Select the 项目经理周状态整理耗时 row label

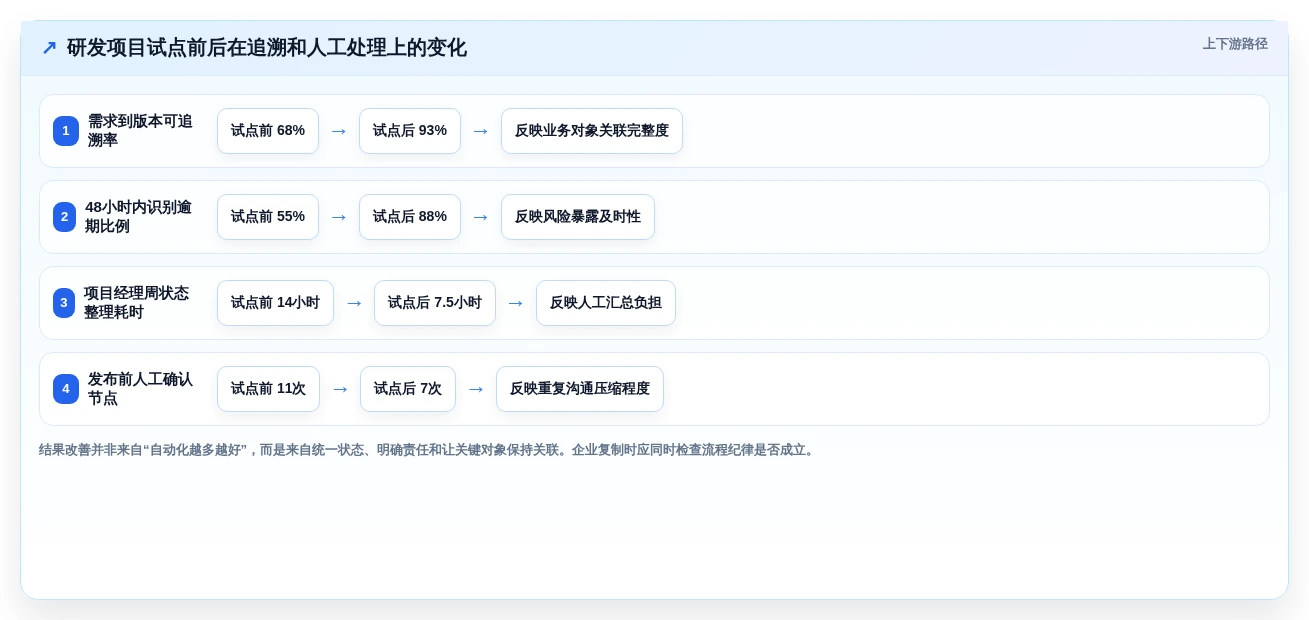coord(136,303)
